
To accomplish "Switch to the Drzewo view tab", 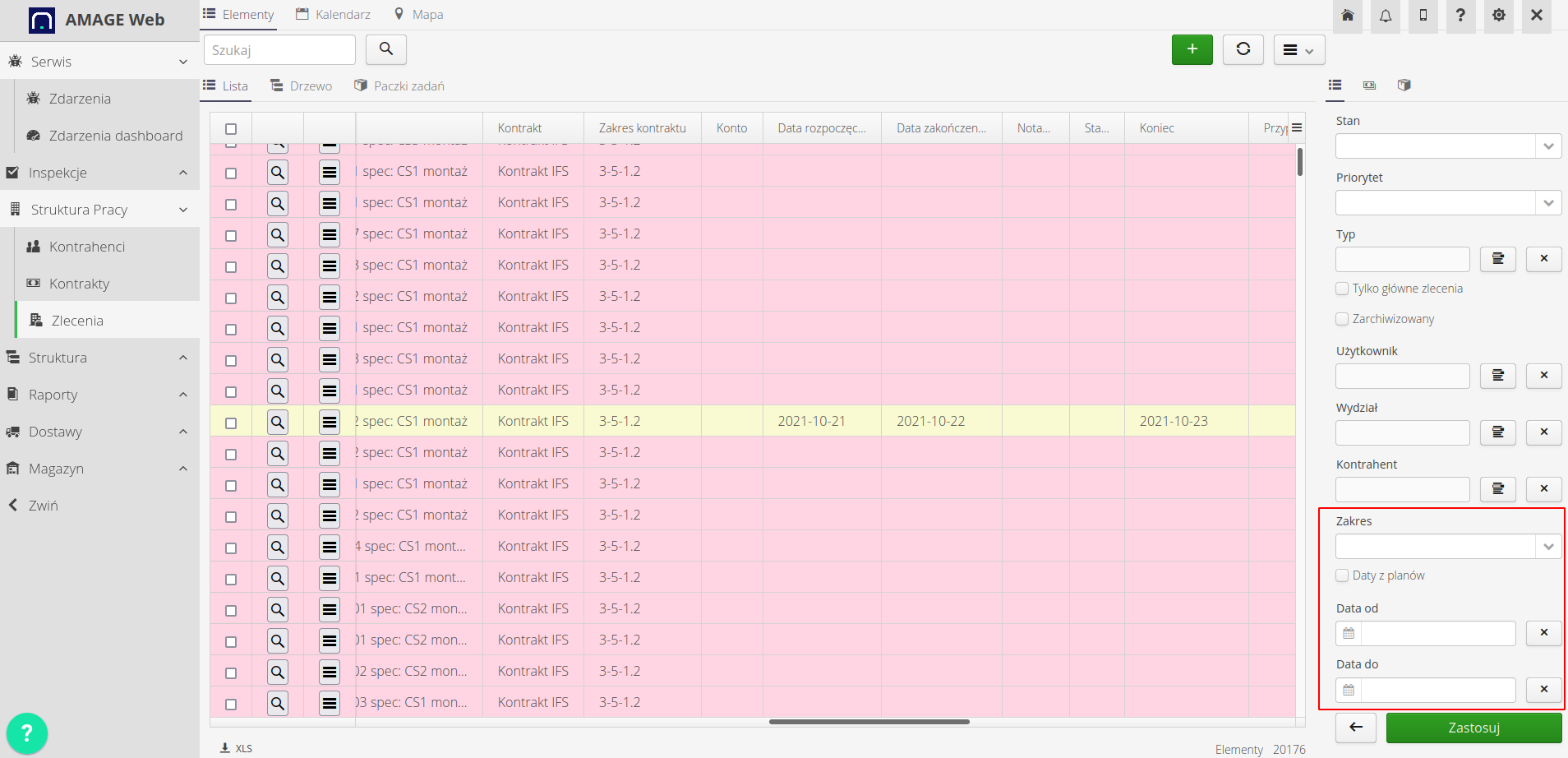I will coord(300,86).
